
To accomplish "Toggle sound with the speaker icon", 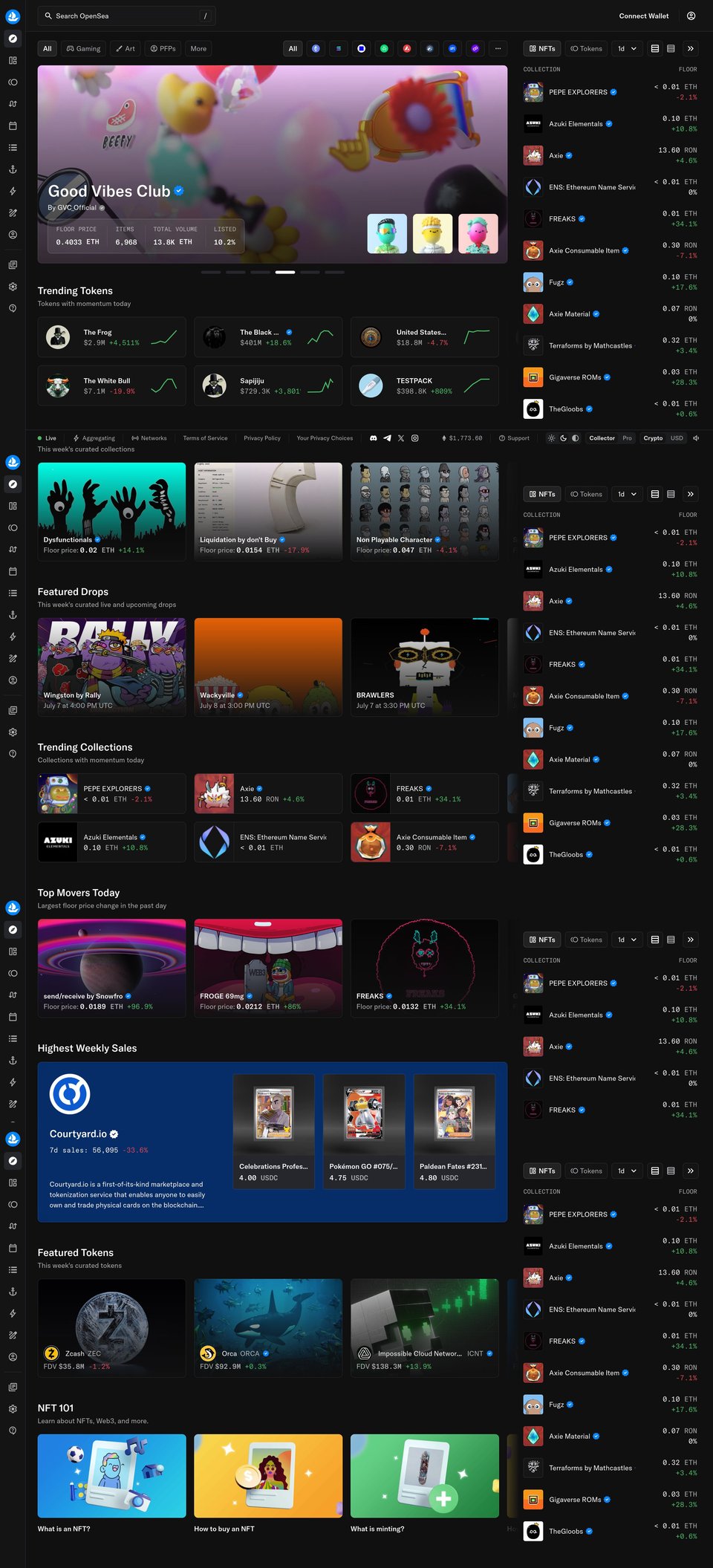I will [x=696, y=438].
